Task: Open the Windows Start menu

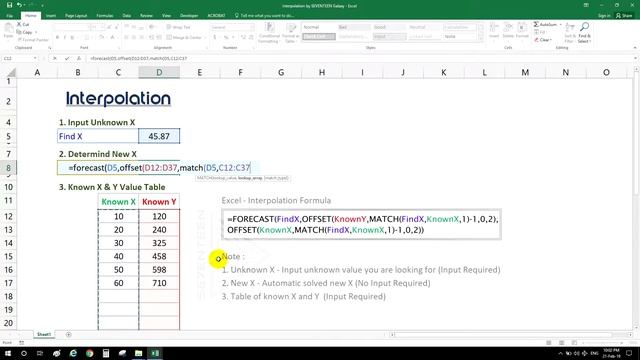Action: 7,353
